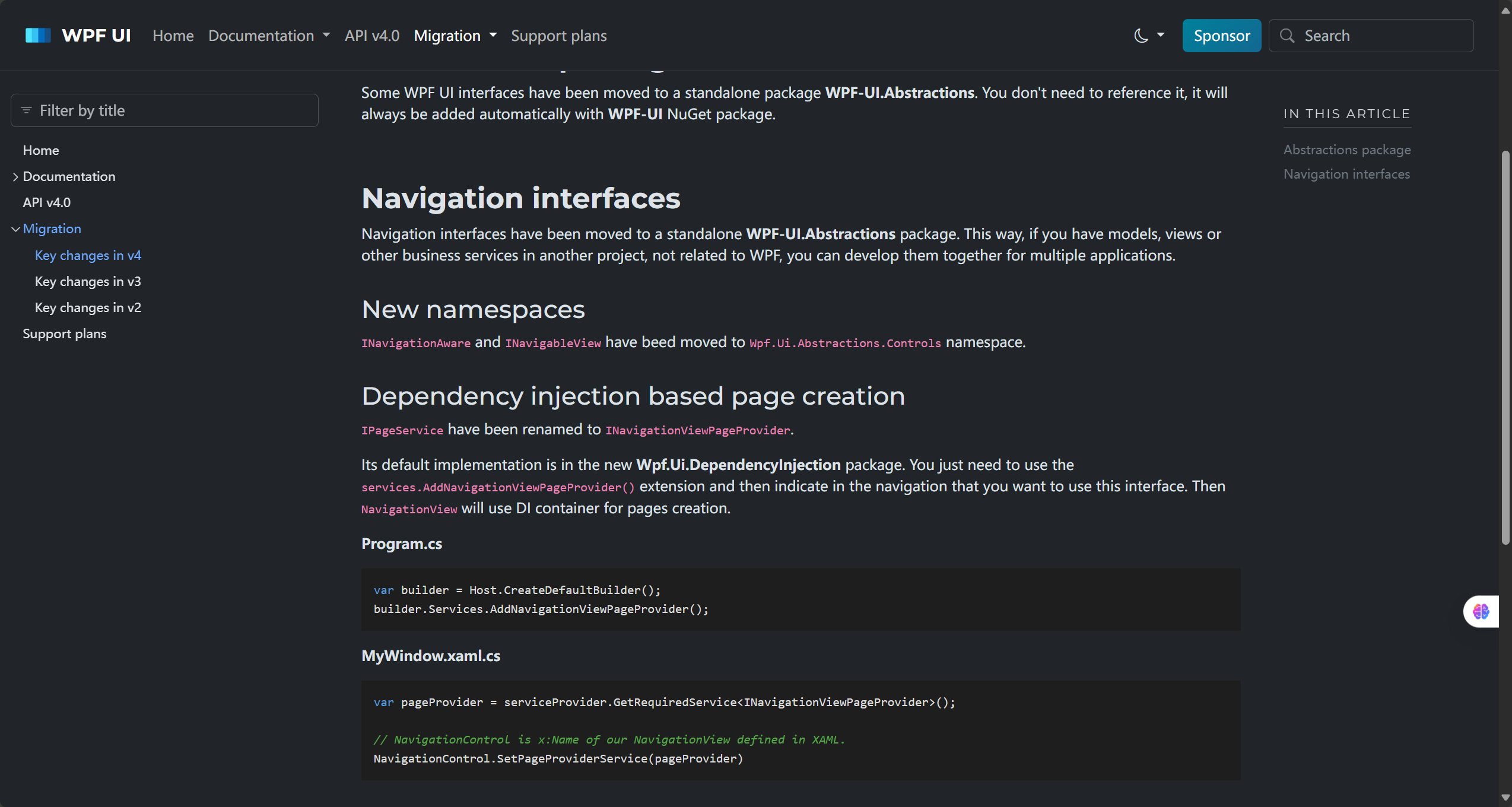1512x807 pixels.
Task: Expand the Documentation tree chevron
Action: pos(15,177)
